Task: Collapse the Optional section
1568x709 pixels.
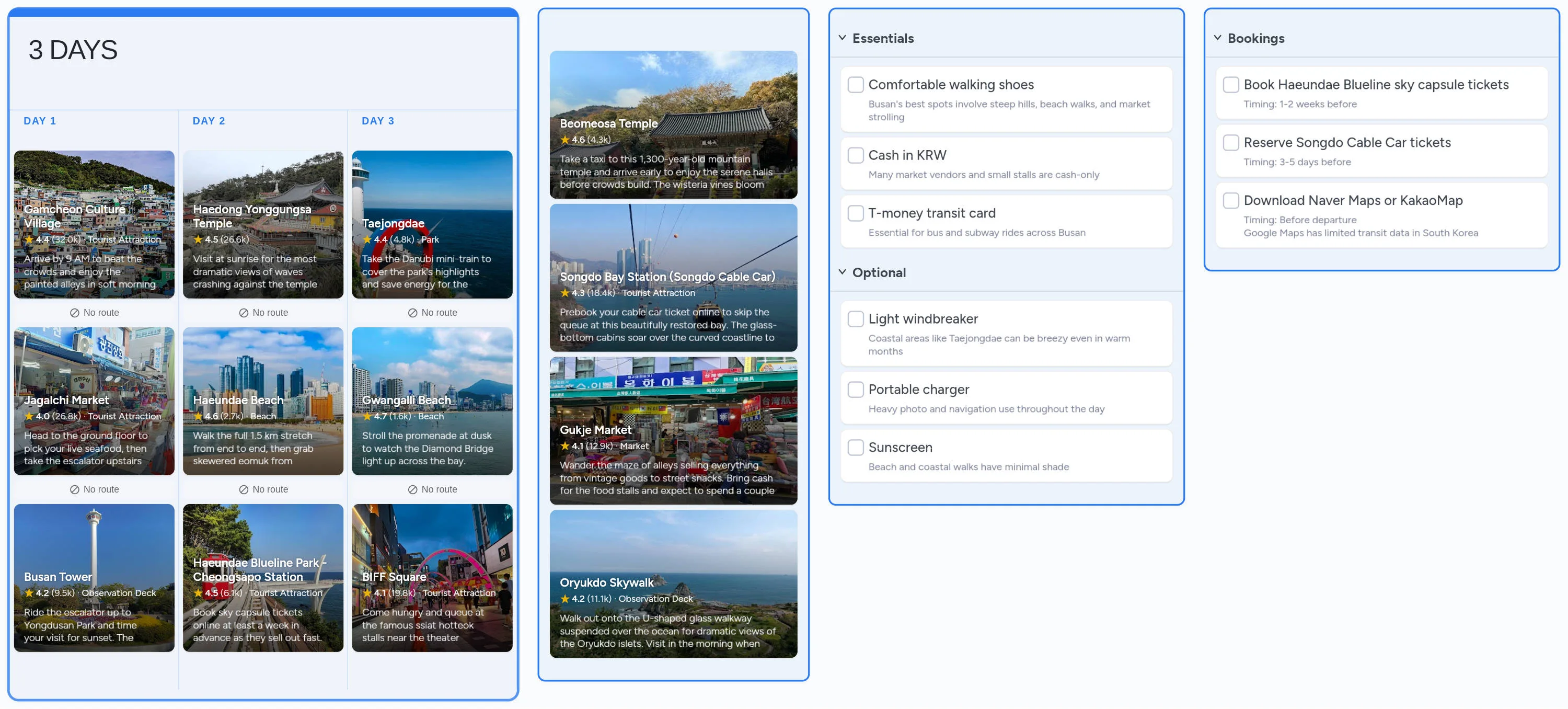Action: (842, 272)
